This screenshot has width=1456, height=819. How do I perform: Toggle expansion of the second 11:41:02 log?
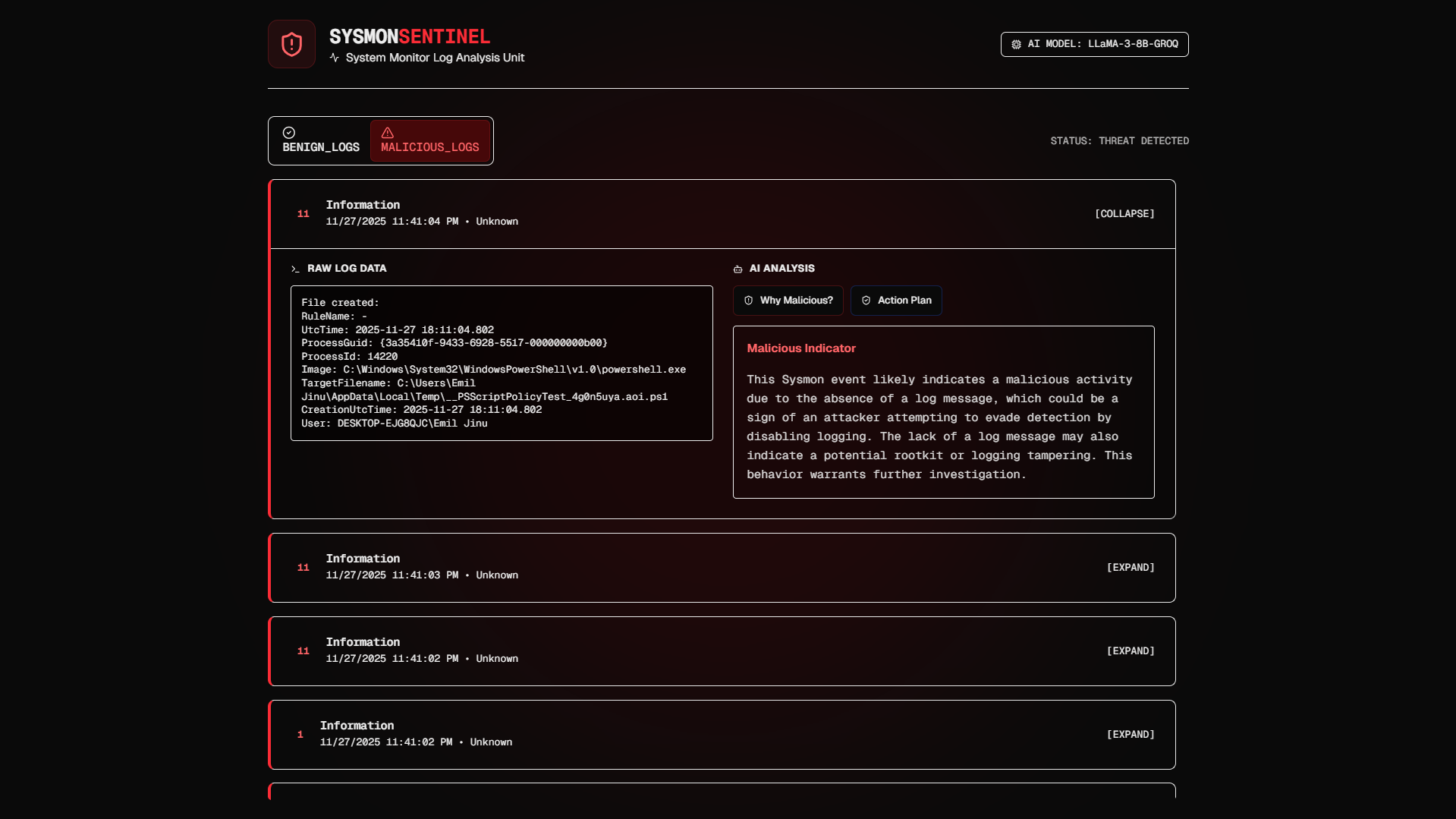point(1130,650)
